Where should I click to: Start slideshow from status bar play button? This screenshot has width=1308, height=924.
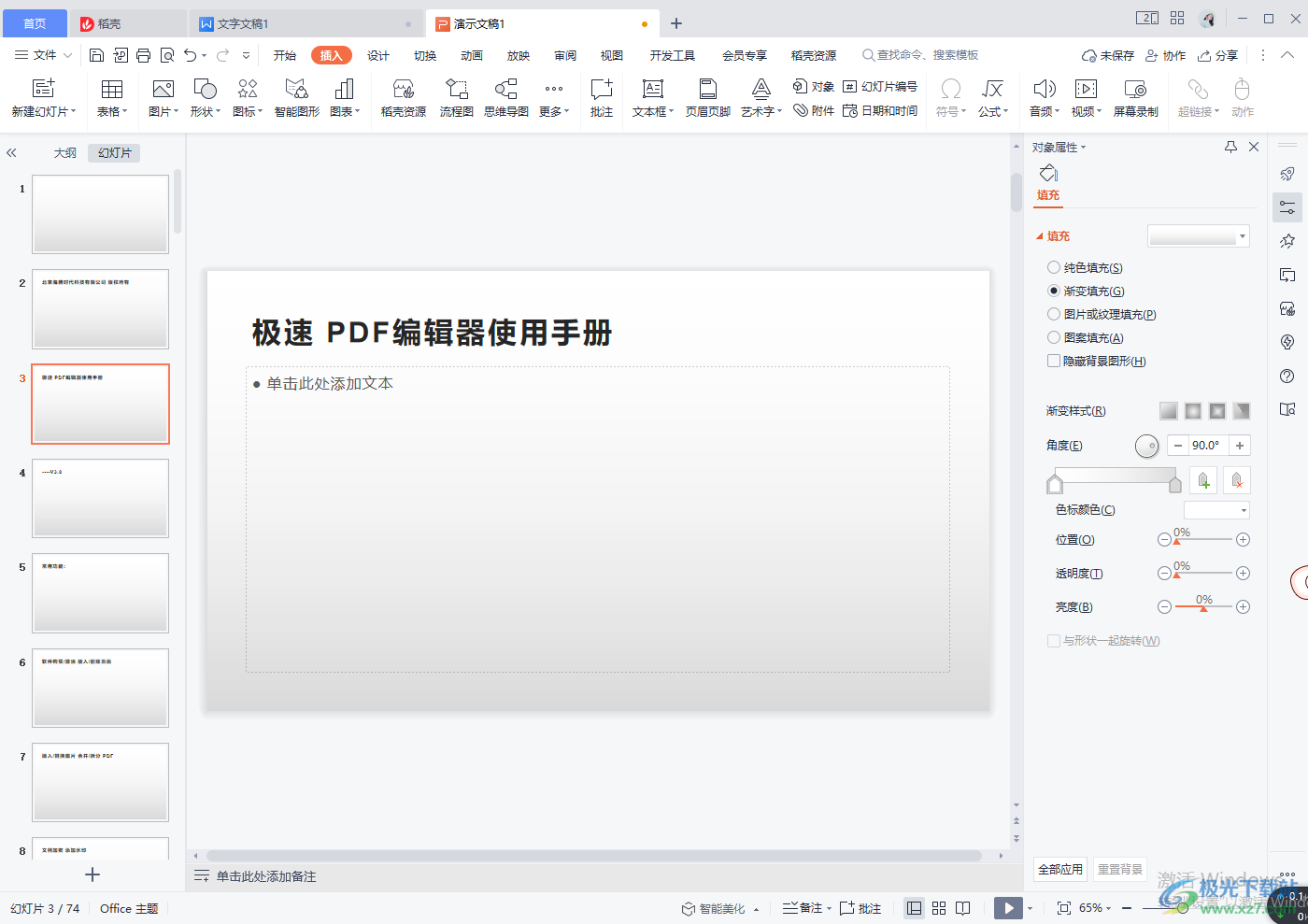[1008, 908]
